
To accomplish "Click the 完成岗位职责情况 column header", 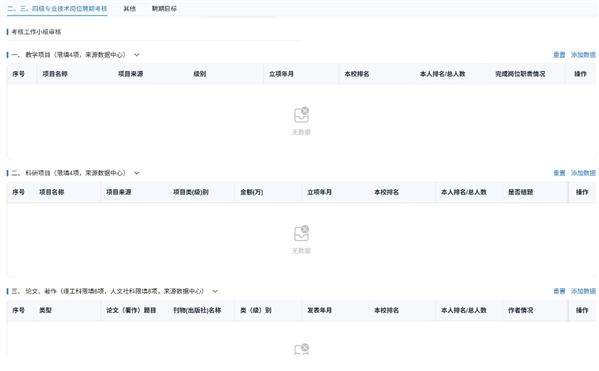I will (520, 74).
